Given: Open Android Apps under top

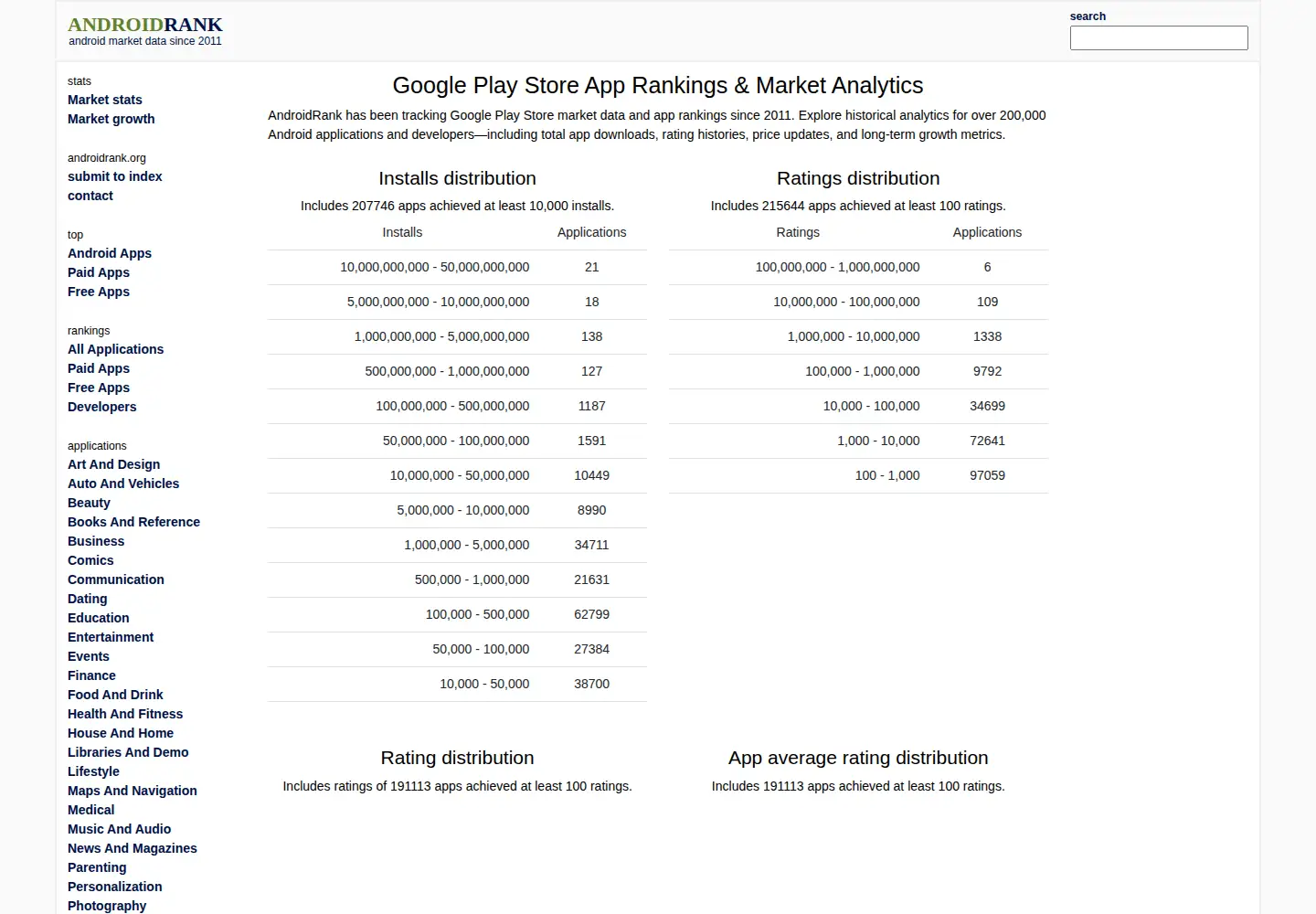Looking at the screenshot, I should [110, 253].
